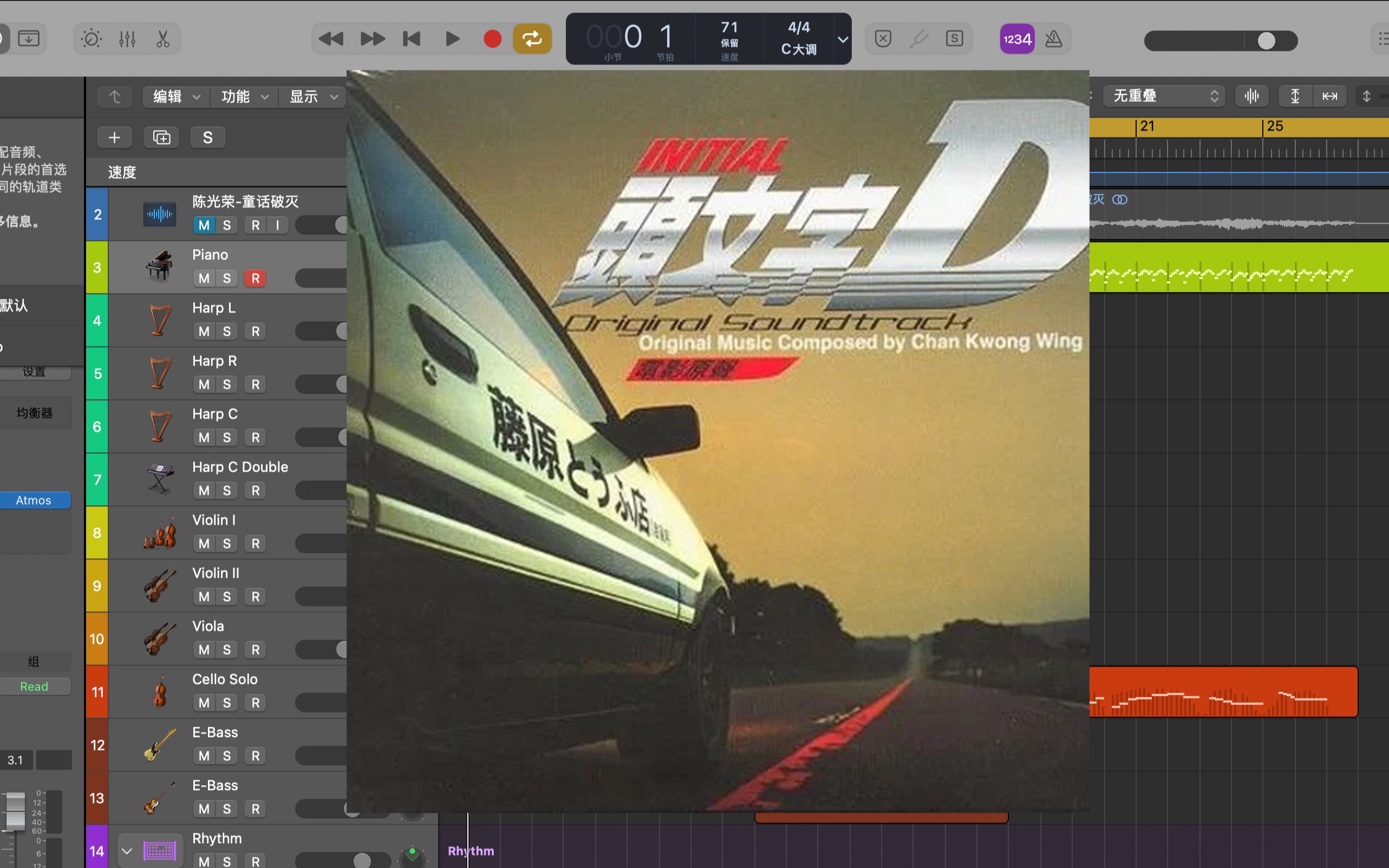Screen dimensions: 1389x868
Task: Unmute the 陈光荣-童话破灭 track
Action: pyautogui.click(x=204, y=225)
